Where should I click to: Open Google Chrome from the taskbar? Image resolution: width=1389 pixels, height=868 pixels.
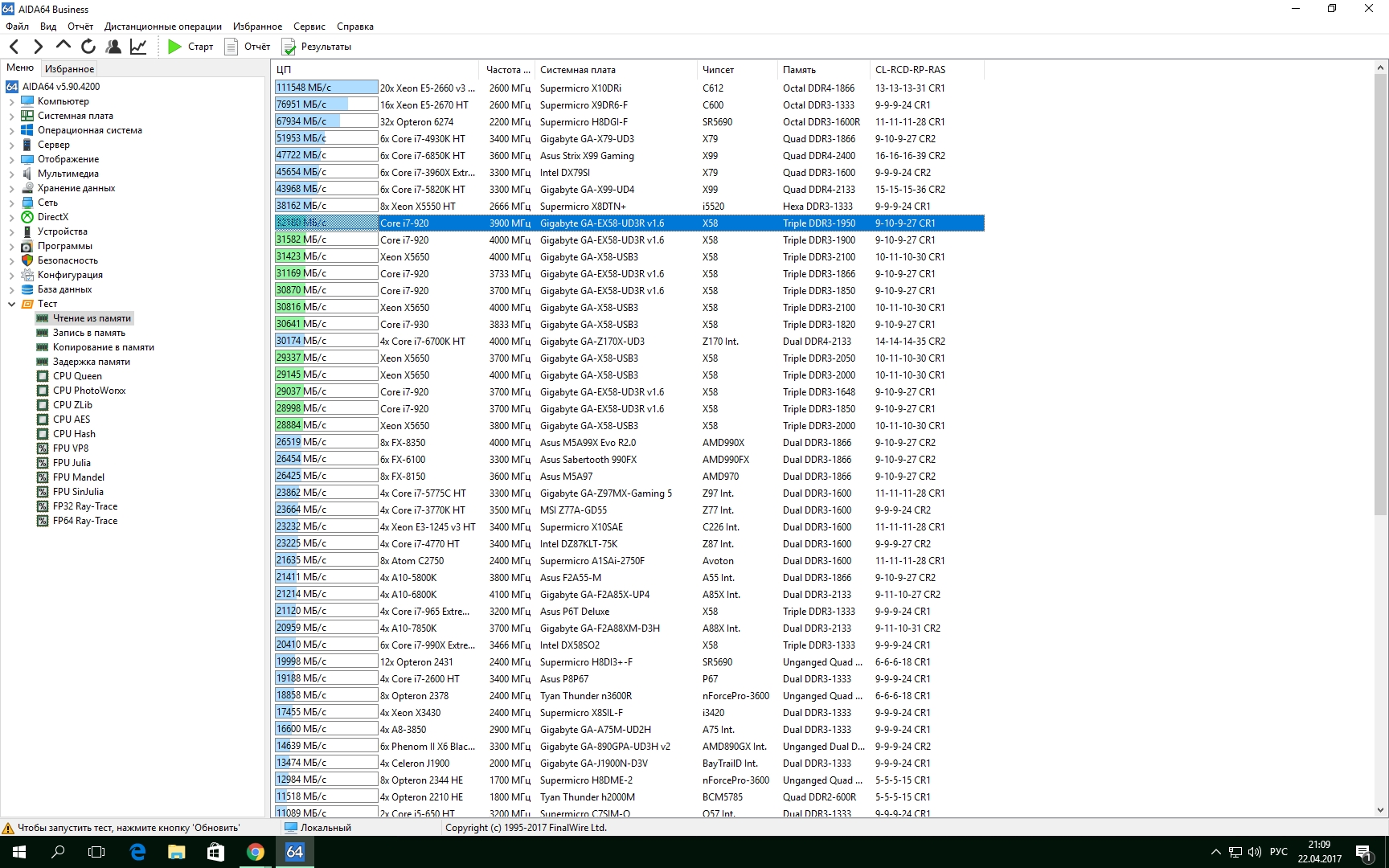(x=256, y=852)
